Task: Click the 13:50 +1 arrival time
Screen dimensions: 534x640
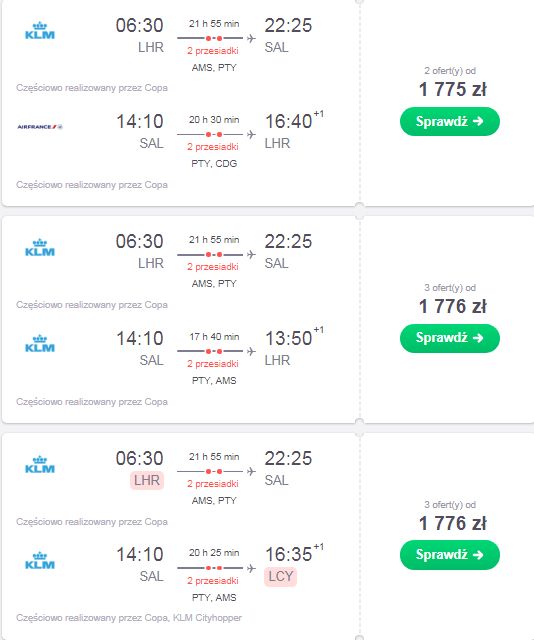Action: (294, 337)
